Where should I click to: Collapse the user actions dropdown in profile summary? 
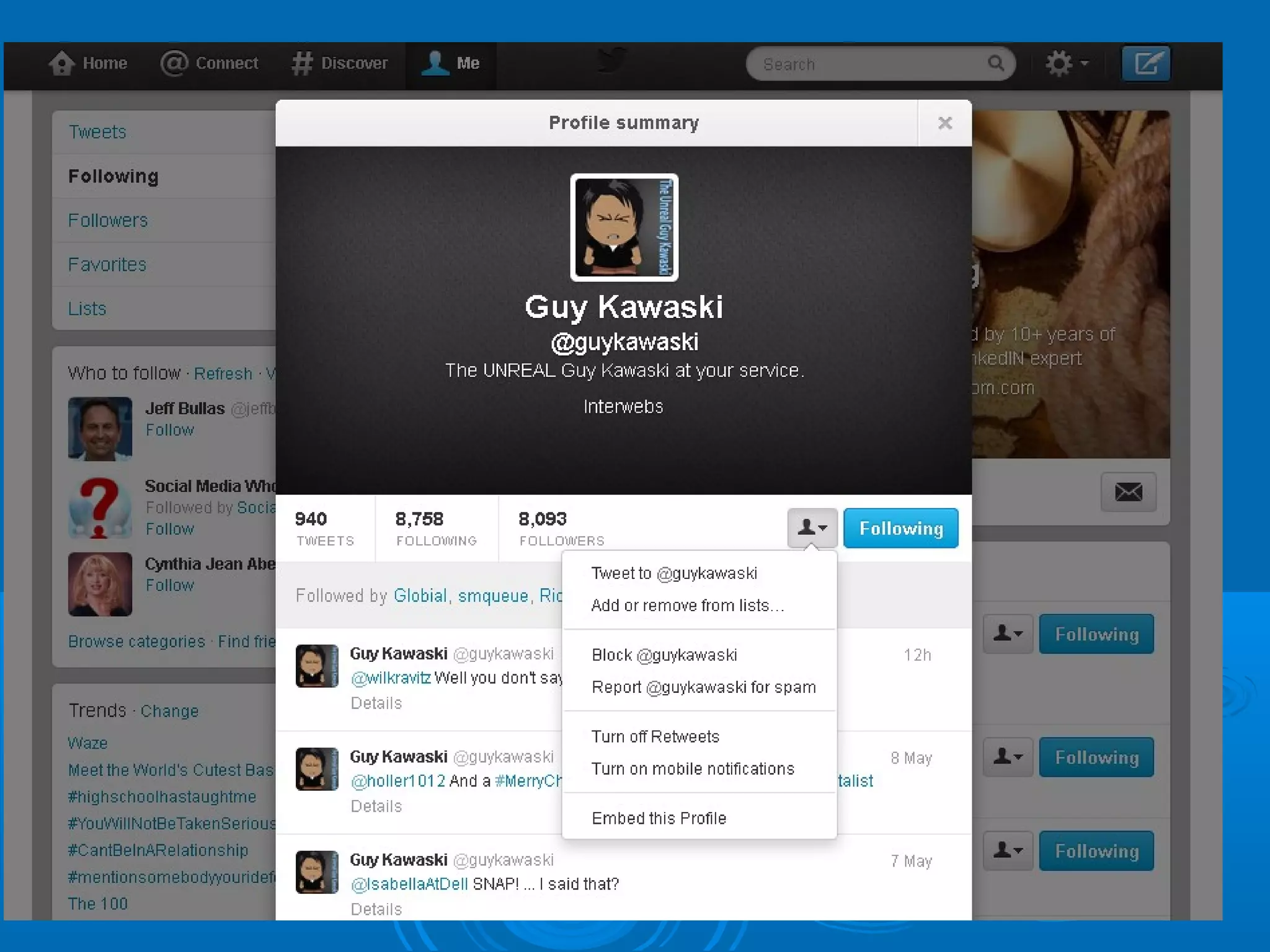(x=812, y=528)
